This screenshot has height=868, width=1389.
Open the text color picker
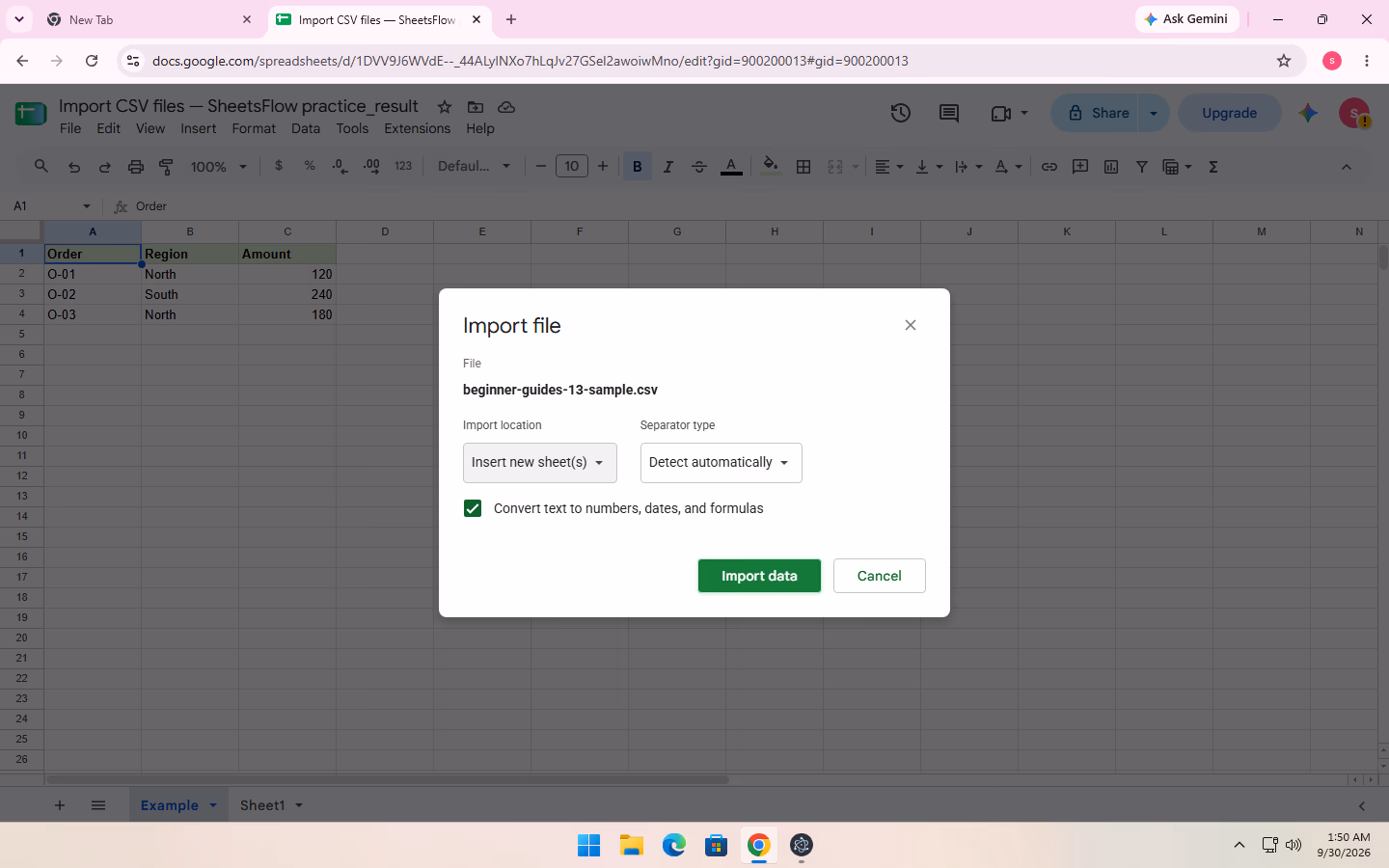(731, 167)
